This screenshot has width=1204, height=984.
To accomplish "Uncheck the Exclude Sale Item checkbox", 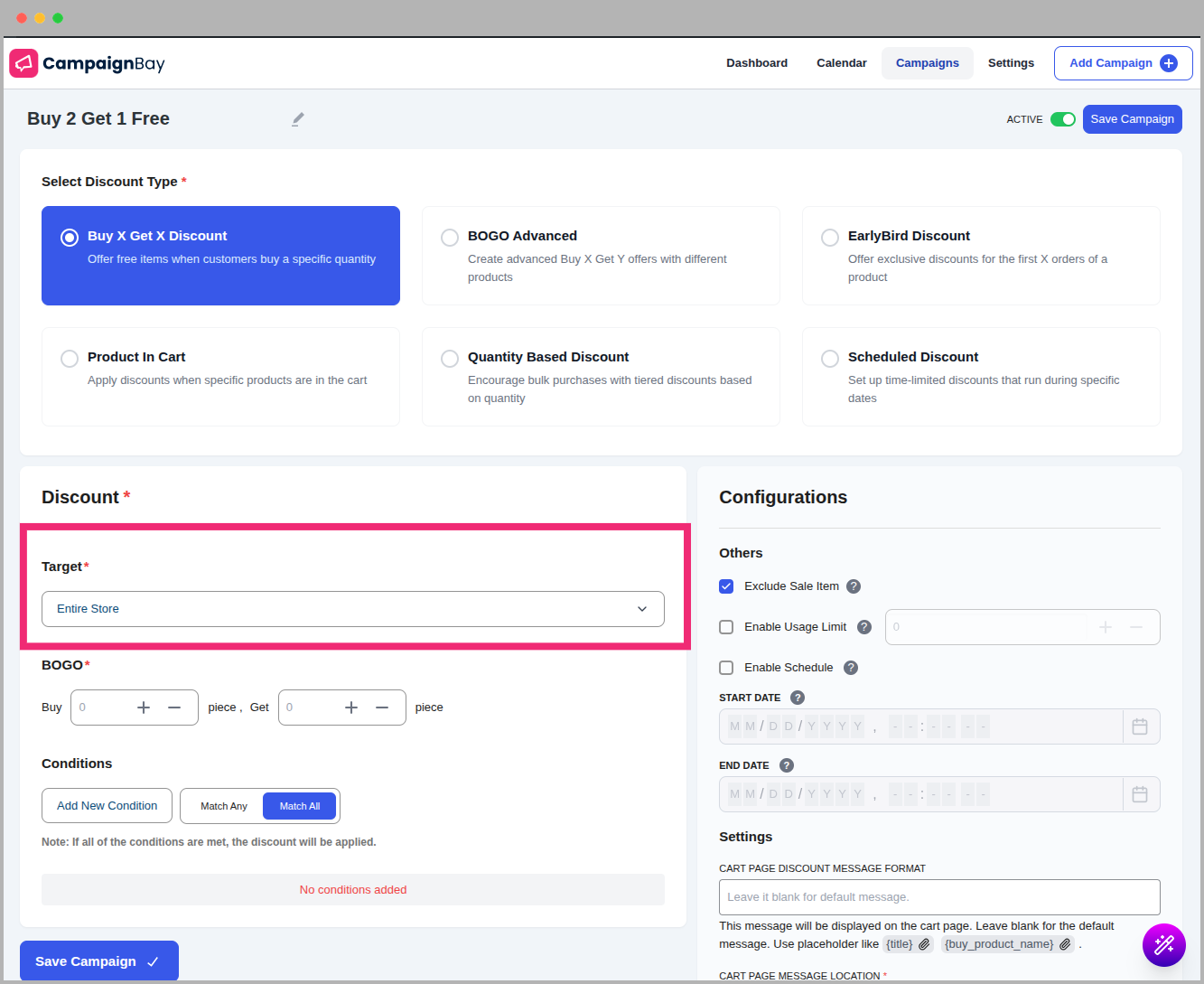I will 726,586.
